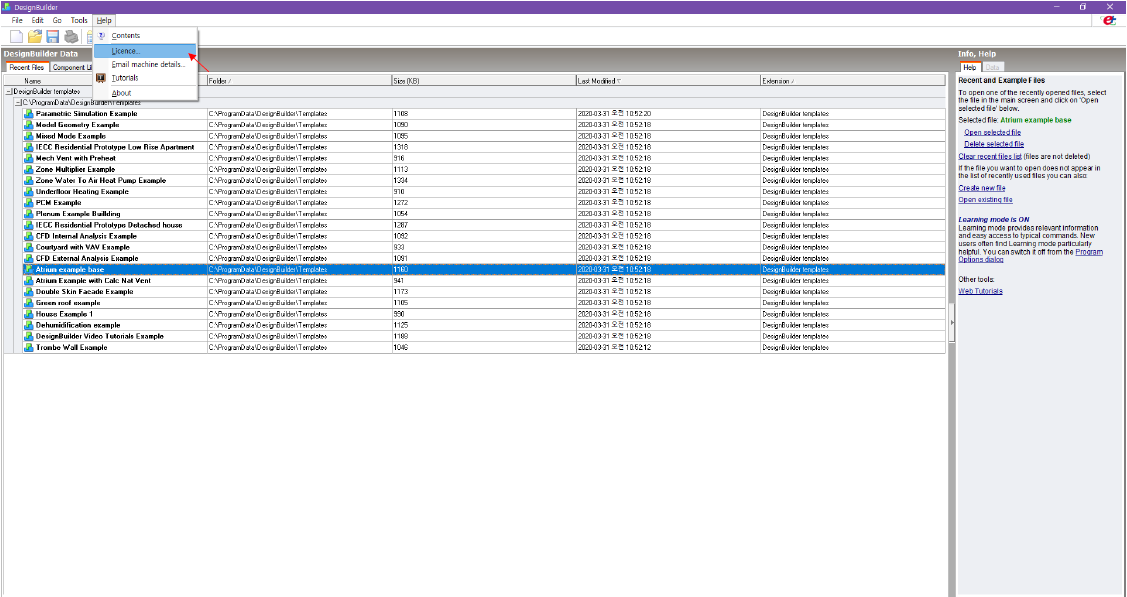
Task: Collapse the DesignBuilder templates tree group
Action: [x=9, y=92]
